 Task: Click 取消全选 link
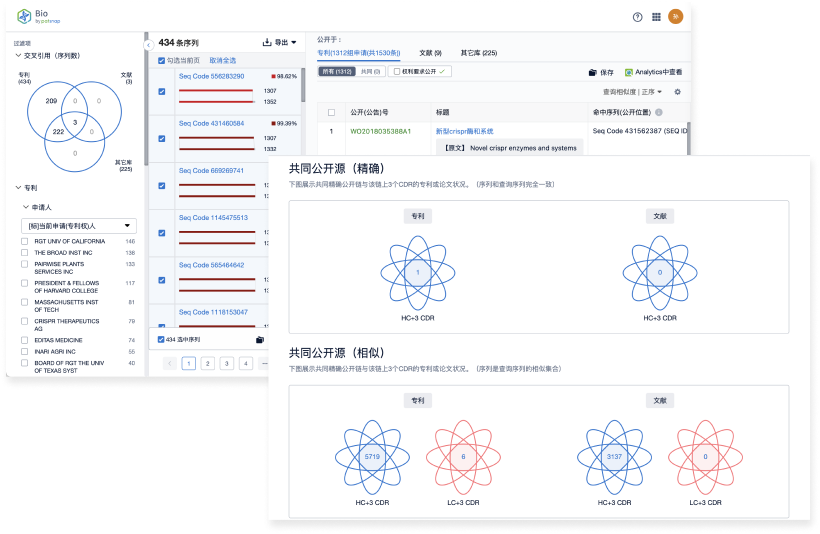click(223, 61)
